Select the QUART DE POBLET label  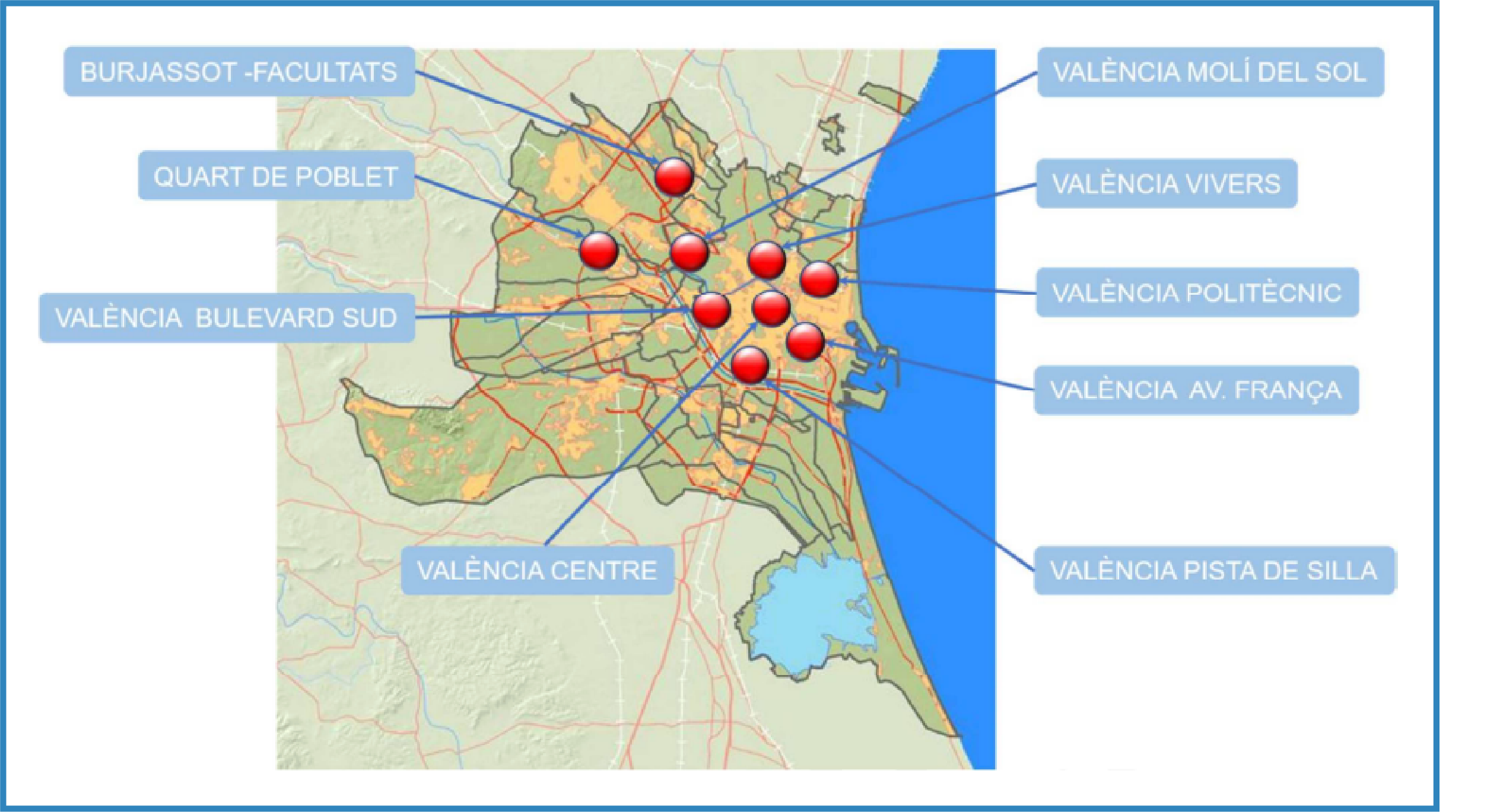[x=276, y=176]
